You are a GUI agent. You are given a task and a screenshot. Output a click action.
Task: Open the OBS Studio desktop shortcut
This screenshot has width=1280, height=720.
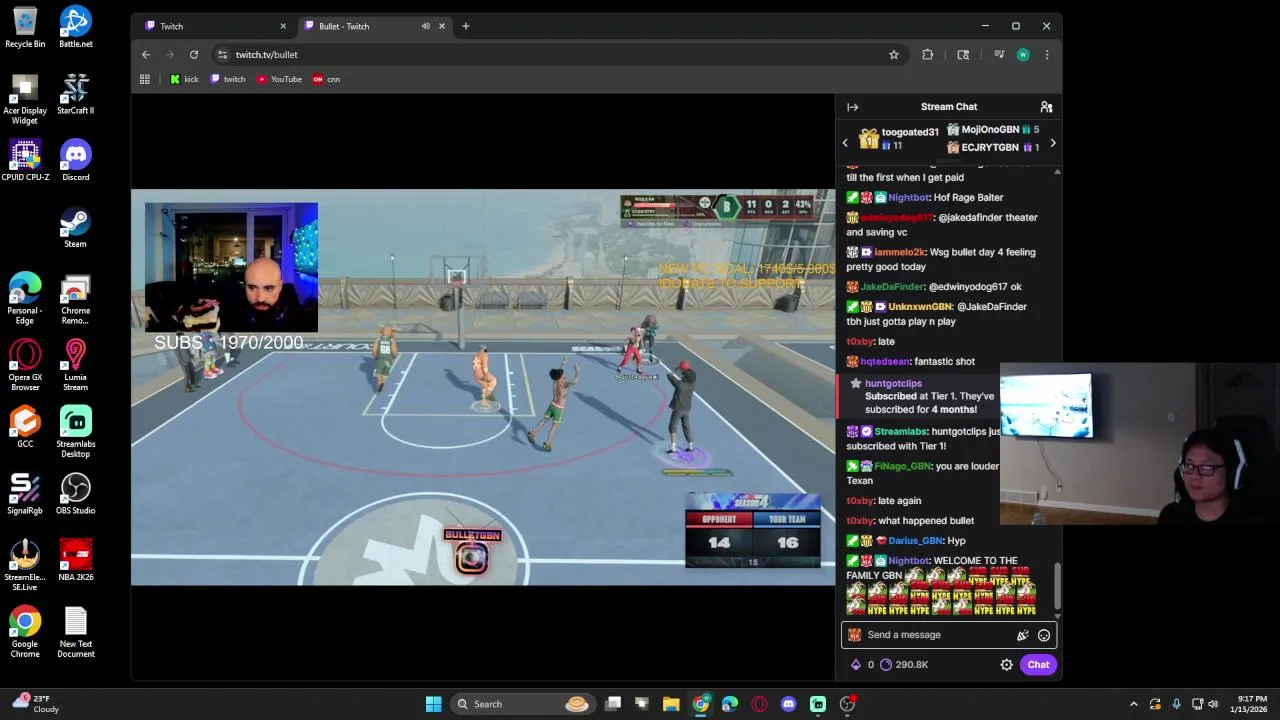[76, 493]
